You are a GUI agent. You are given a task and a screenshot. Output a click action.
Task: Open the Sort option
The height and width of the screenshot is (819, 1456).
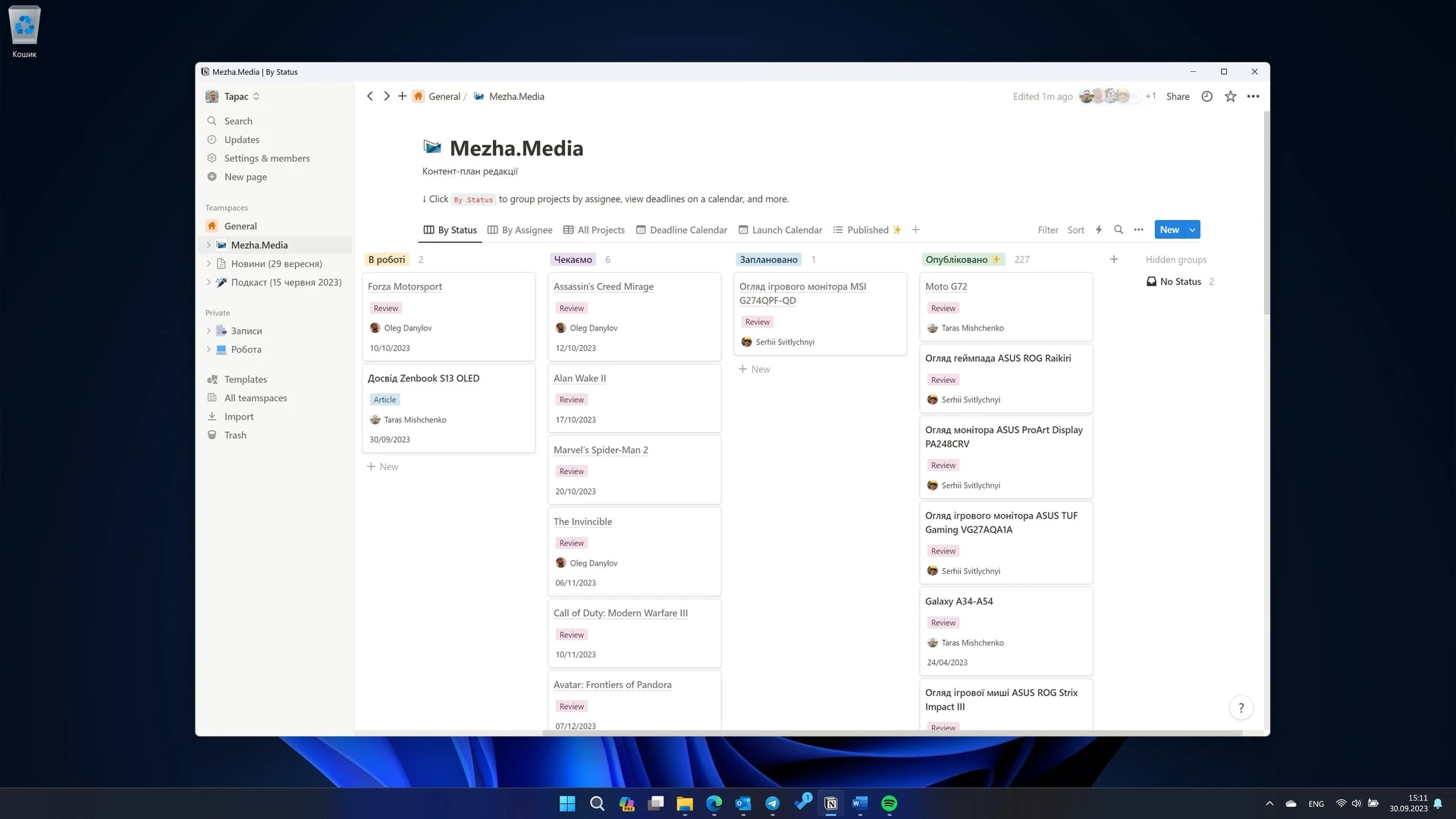point(1075,230)
